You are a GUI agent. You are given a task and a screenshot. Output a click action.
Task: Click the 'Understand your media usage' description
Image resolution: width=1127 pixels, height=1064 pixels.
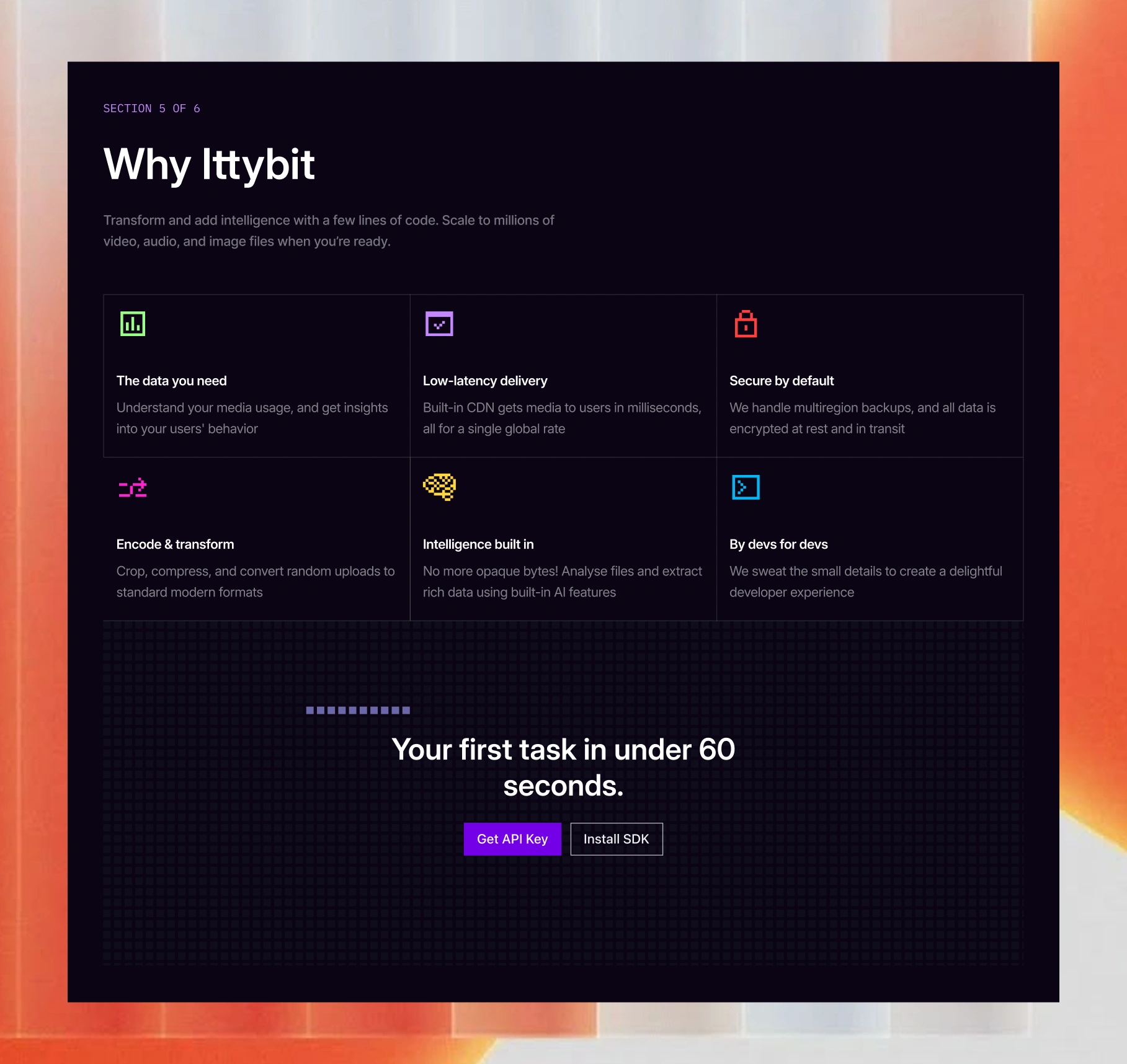pos(252,418)
